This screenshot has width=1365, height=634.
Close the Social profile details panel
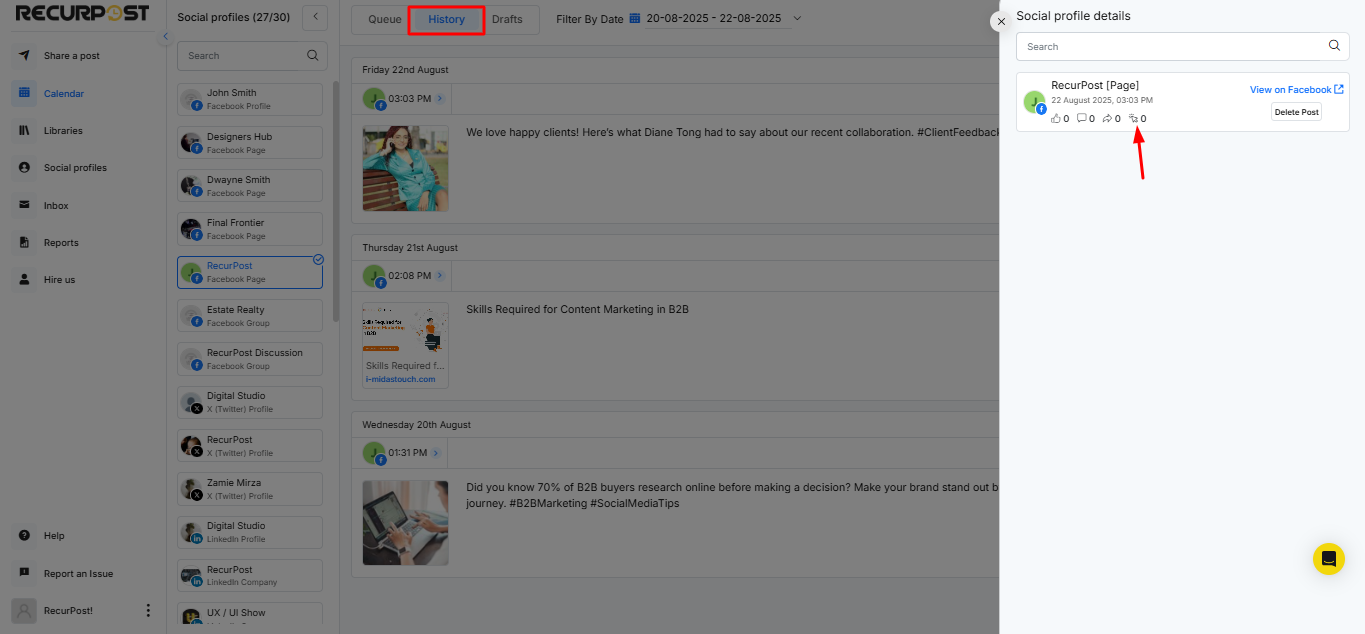point(1001,21)
